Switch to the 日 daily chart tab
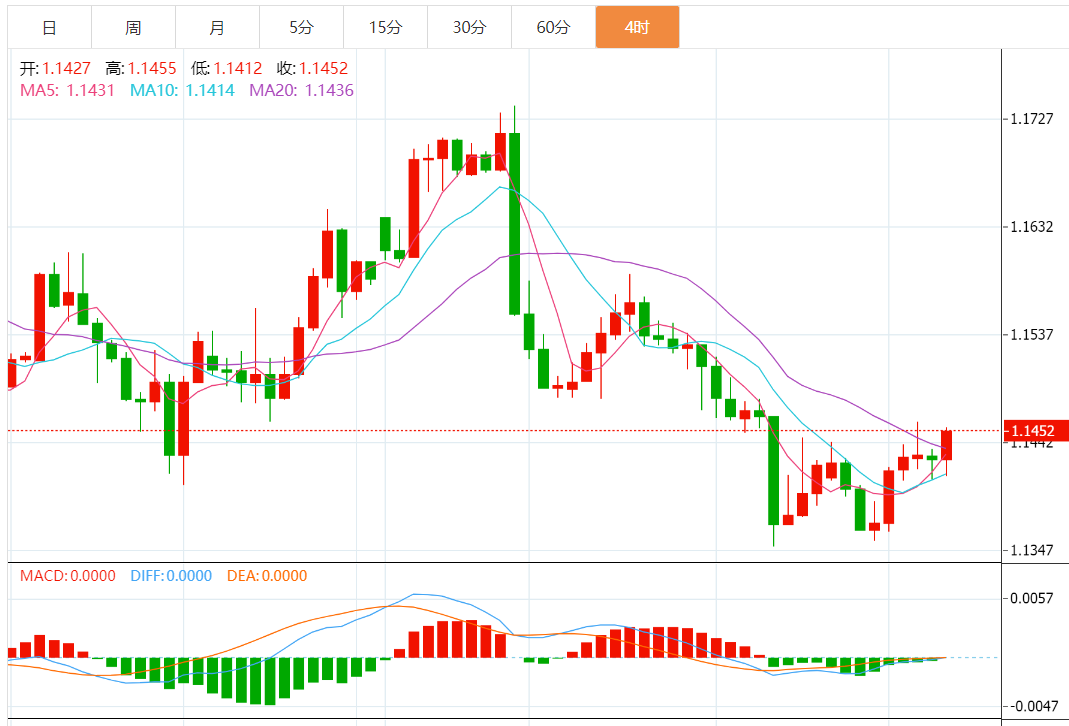 click(x=49, y=27)
